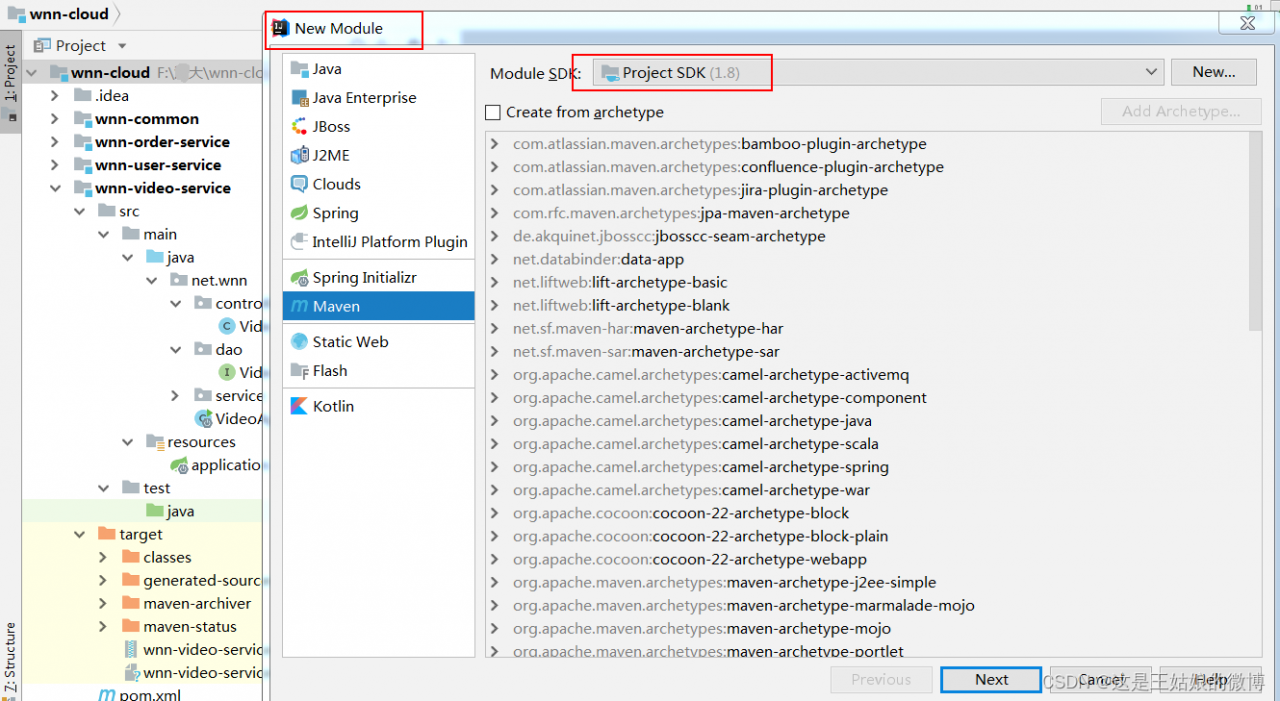Enable Create from archetype checkbox
The width and height of the screenshot is (1280, 701).
[x=492, y=112]
